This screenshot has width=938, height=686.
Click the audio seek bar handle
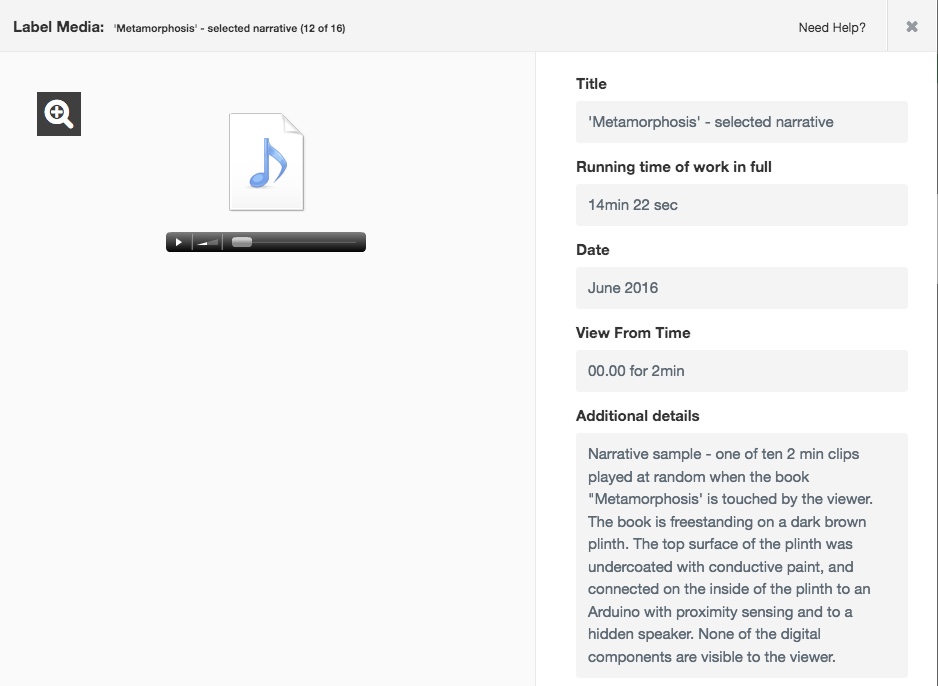(242, 242)
